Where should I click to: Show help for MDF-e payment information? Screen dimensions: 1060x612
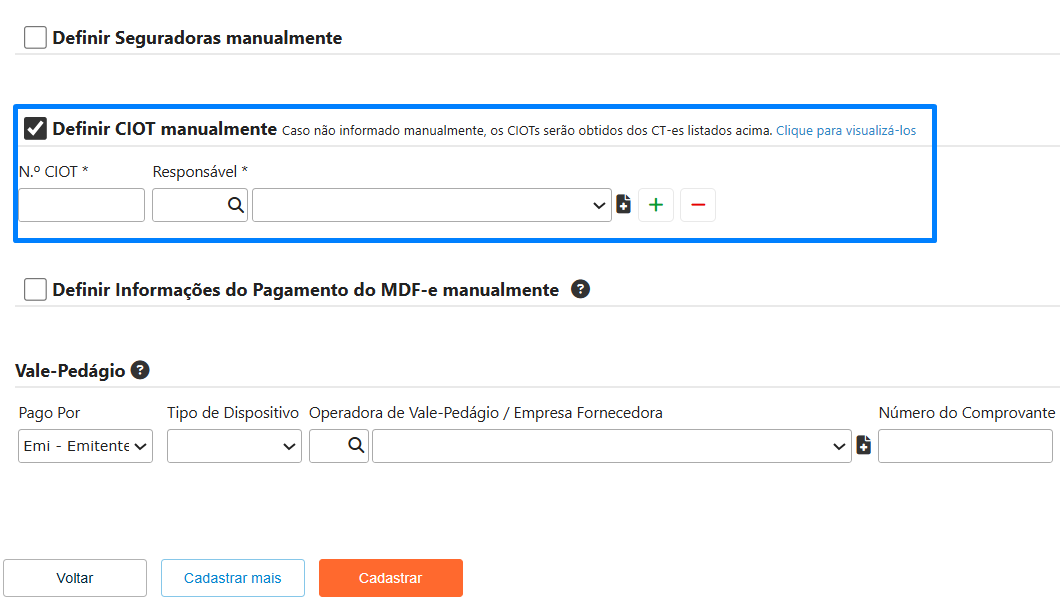click(580, 289)
